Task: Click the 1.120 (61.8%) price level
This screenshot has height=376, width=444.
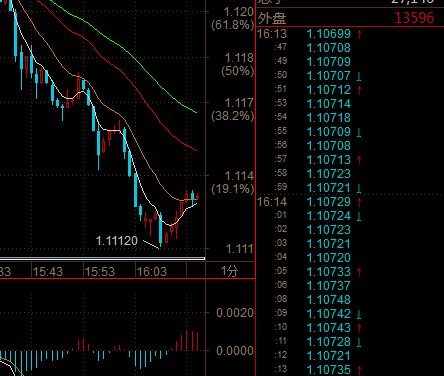Action: click(x=233, y=18)
